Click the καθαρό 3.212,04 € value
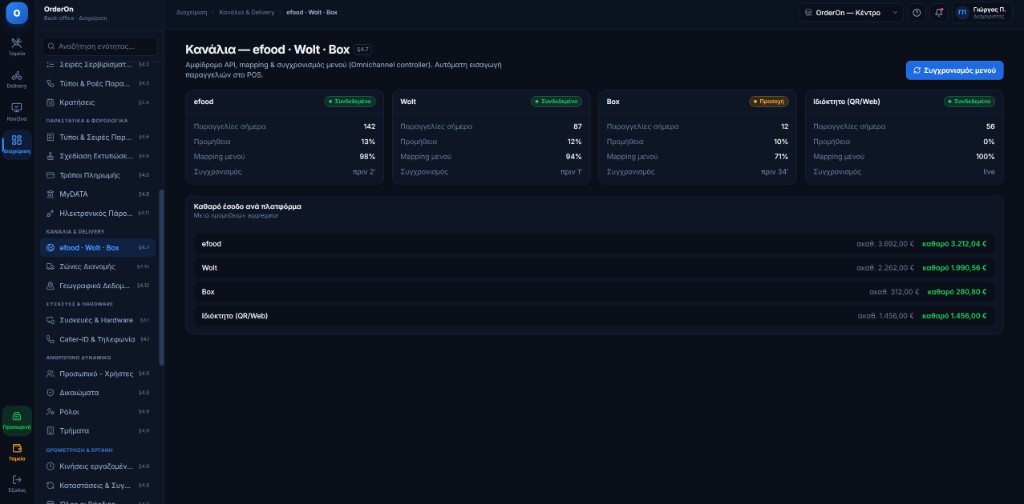The width and height of the screenshot is (1024, 504). point(954,244)
